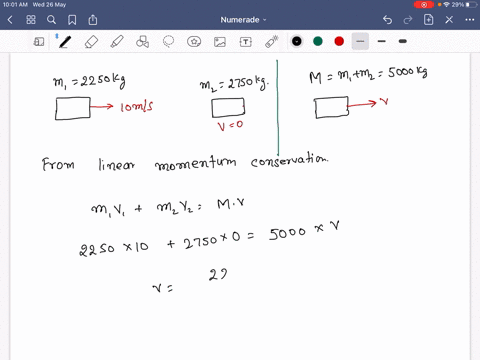Add a new page

click(428, 20)
